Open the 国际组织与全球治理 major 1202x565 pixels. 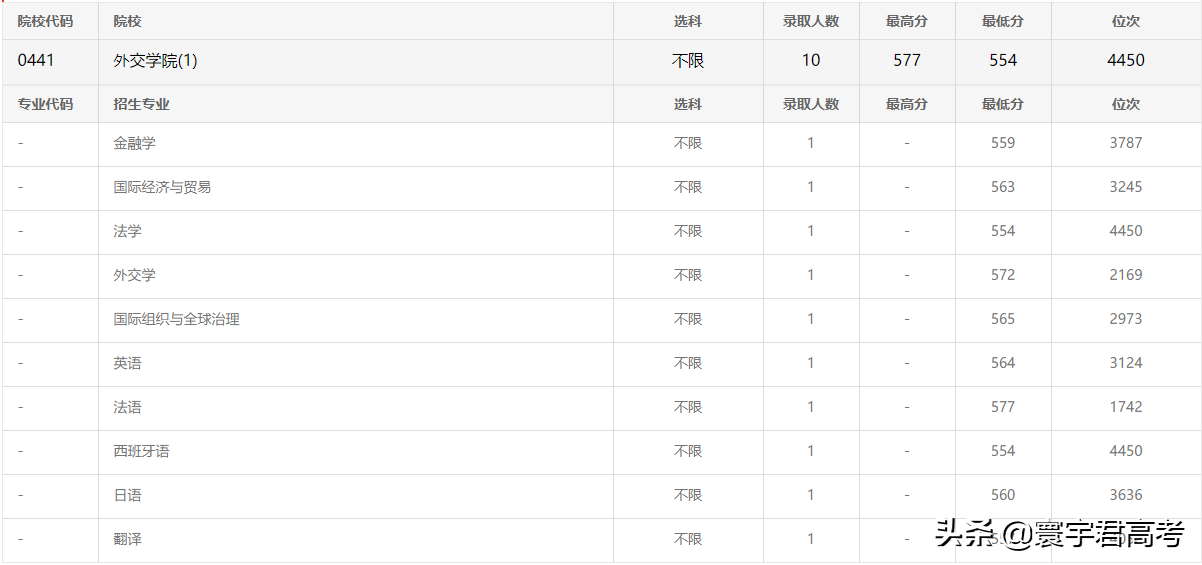pyautogui.click(x=176, y=319)
